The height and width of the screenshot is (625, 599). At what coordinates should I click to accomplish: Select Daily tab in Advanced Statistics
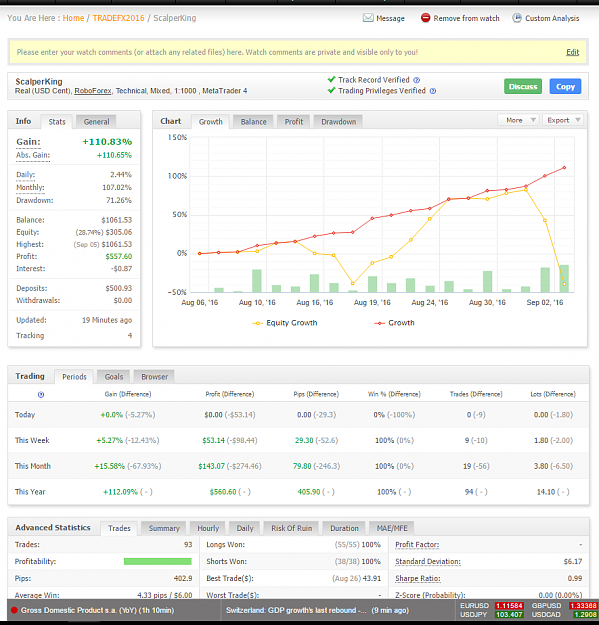[x=245, y=528]
